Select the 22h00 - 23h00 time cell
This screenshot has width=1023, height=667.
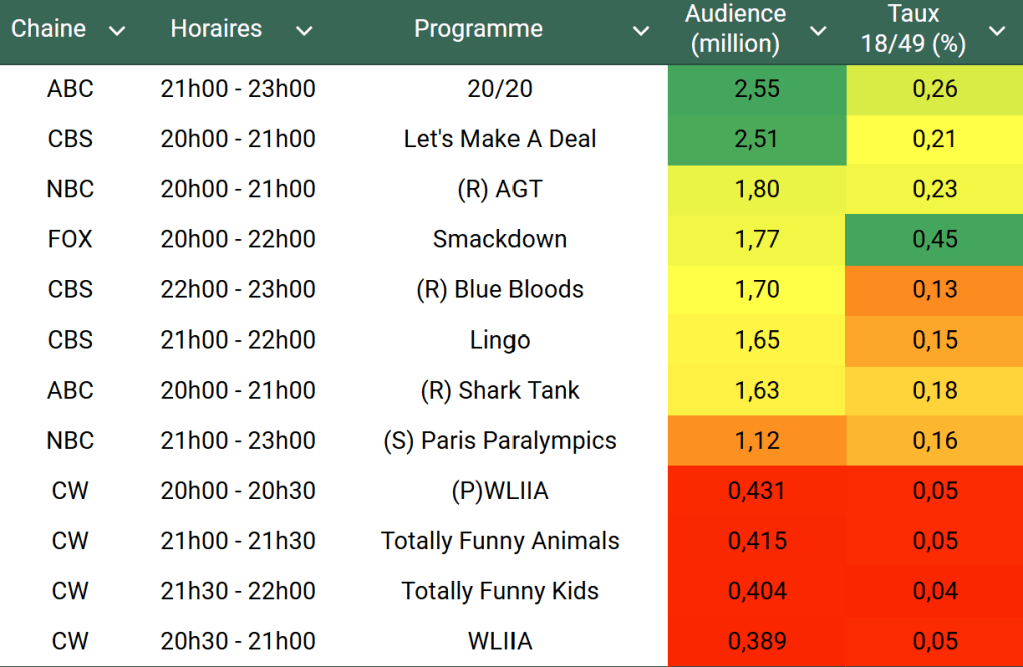(x=238, y=289)
